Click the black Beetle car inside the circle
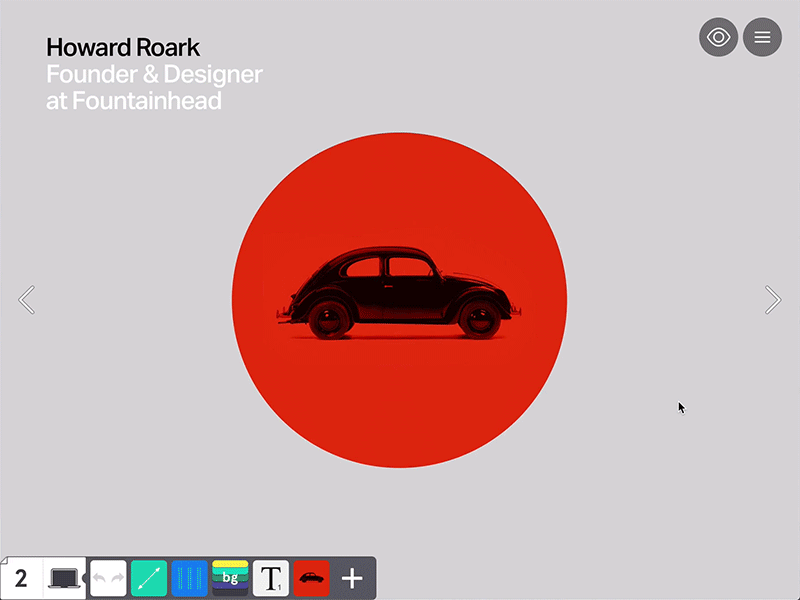800x600 pixels. tap(398, 290)
